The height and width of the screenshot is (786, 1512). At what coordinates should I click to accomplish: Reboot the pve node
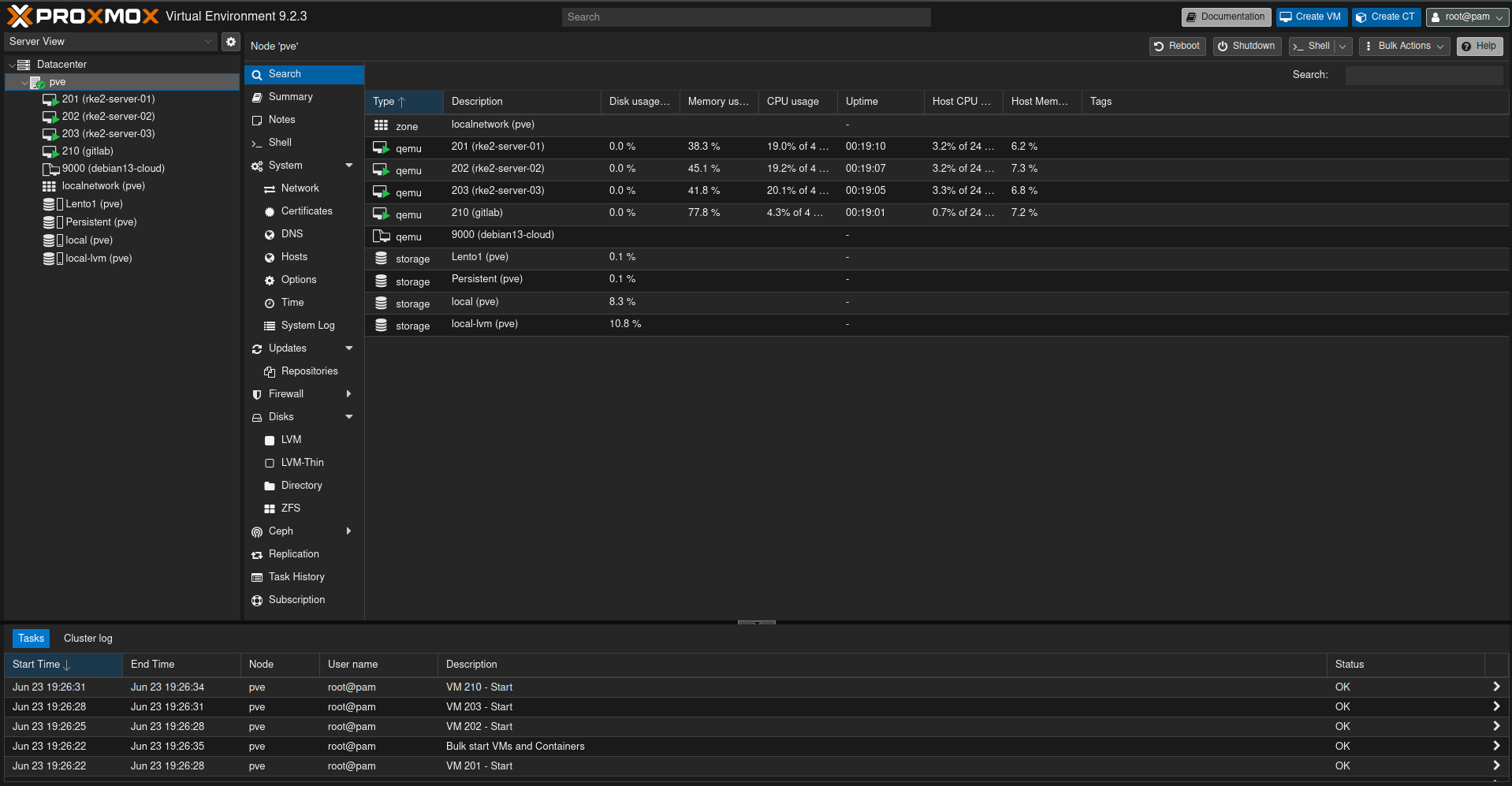click(x=1177, y=47)
